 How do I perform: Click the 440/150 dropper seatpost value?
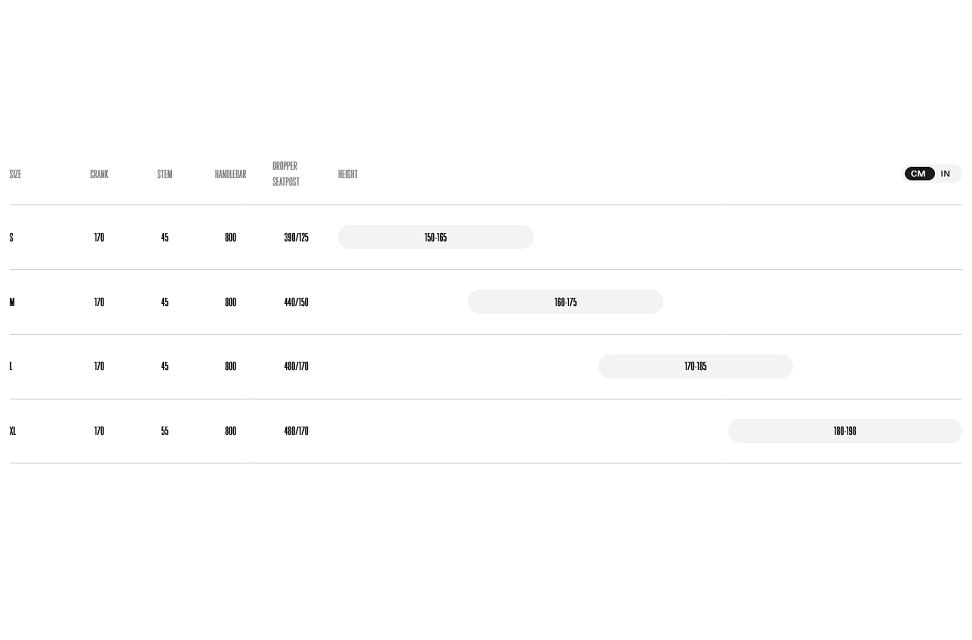[x=296, y=302]
